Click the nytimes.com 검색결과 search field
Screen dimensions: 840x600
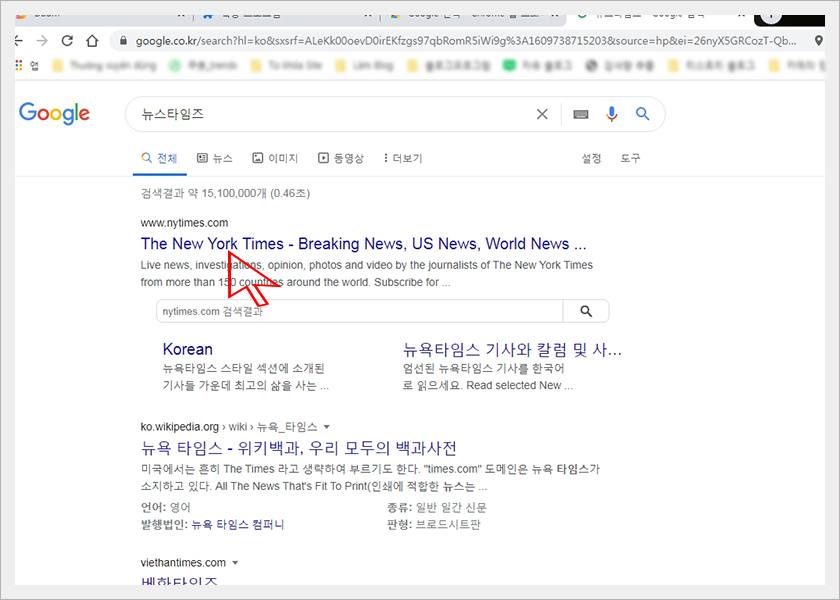(359, 311)
